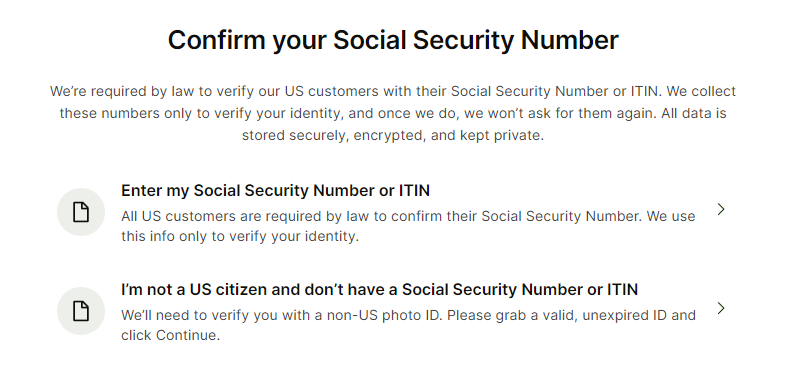
Task: Choose 'I'm not a US citizen' option title
Action: coord(379,289)
